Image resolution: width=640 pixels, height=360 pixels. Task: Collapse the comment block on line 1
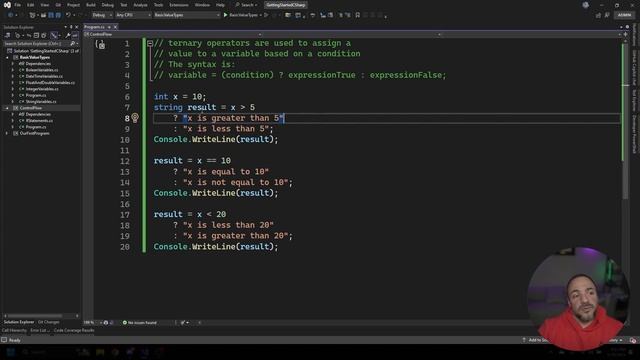[x=150, y=43]
